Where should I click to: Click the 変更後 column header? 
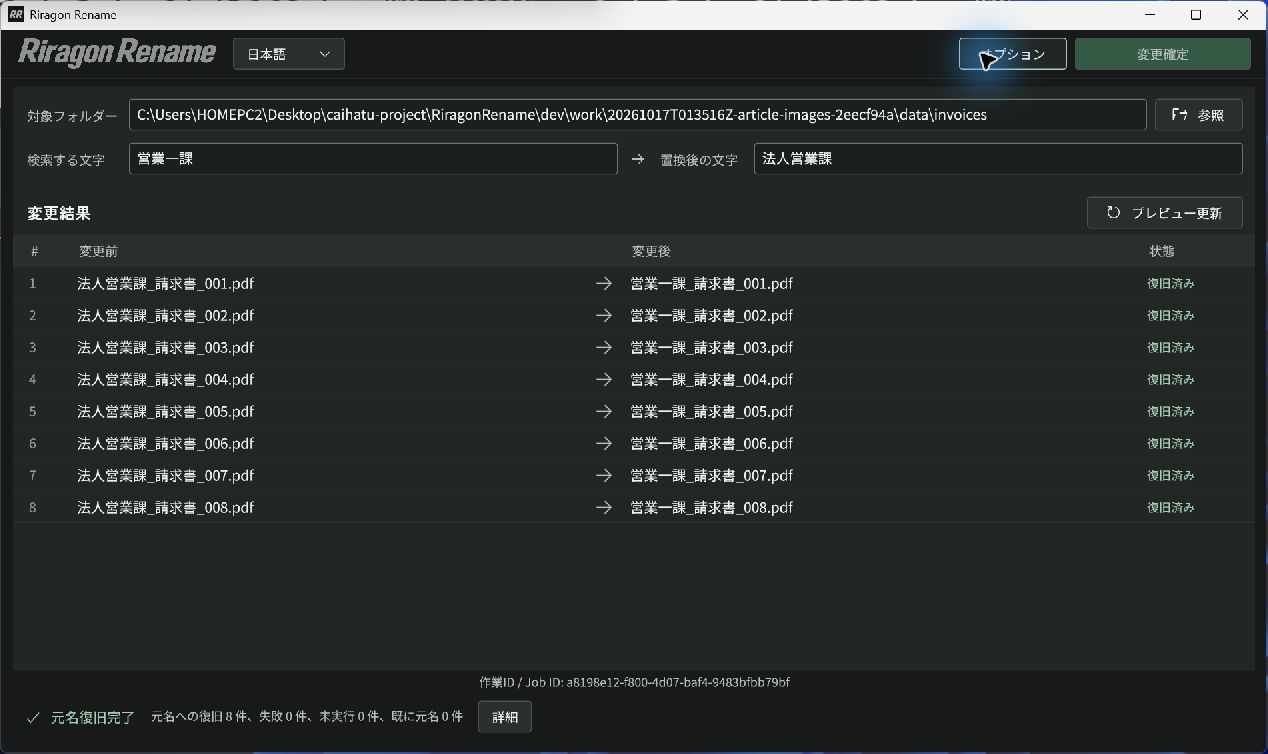pyautogui.click(x=651, y=251)
